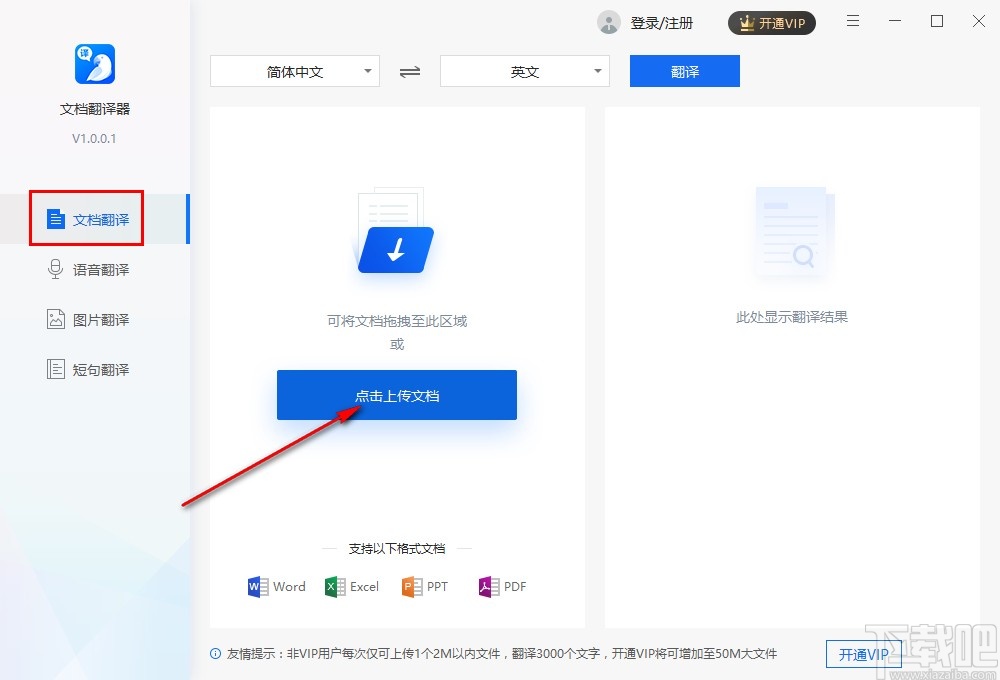Click the microphone icon for voice translation
The width and height of the screenshot is (1000, 680).
pos(55,269)
